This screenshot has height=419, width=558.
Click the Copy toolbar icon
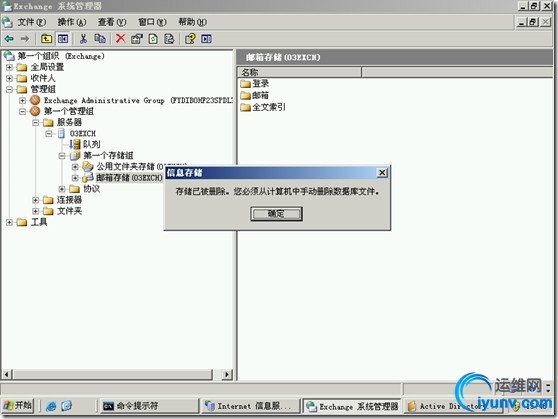coord(100,38)
